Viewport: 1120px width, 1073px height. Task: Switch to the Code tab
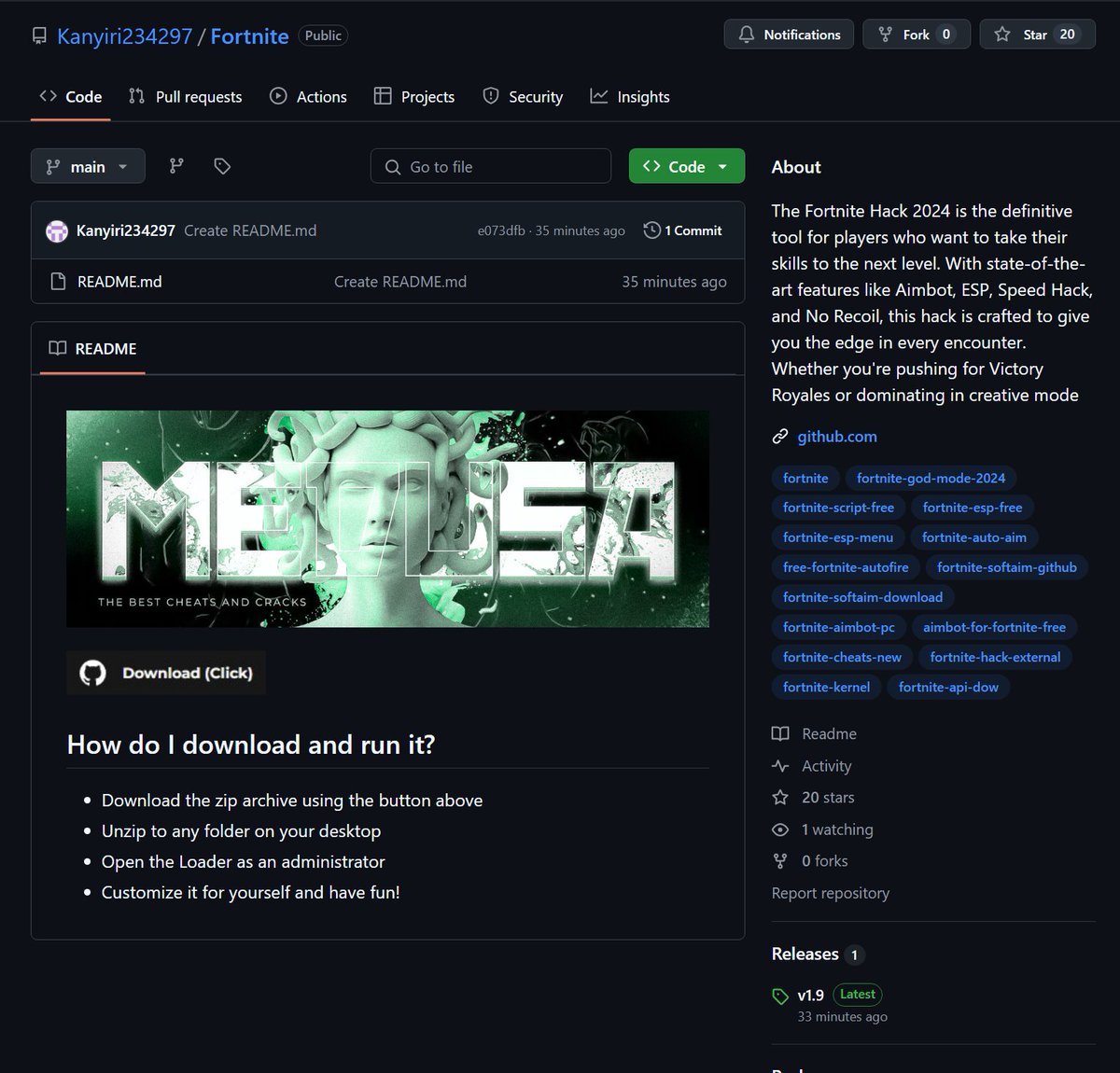(x=71, y=96)
